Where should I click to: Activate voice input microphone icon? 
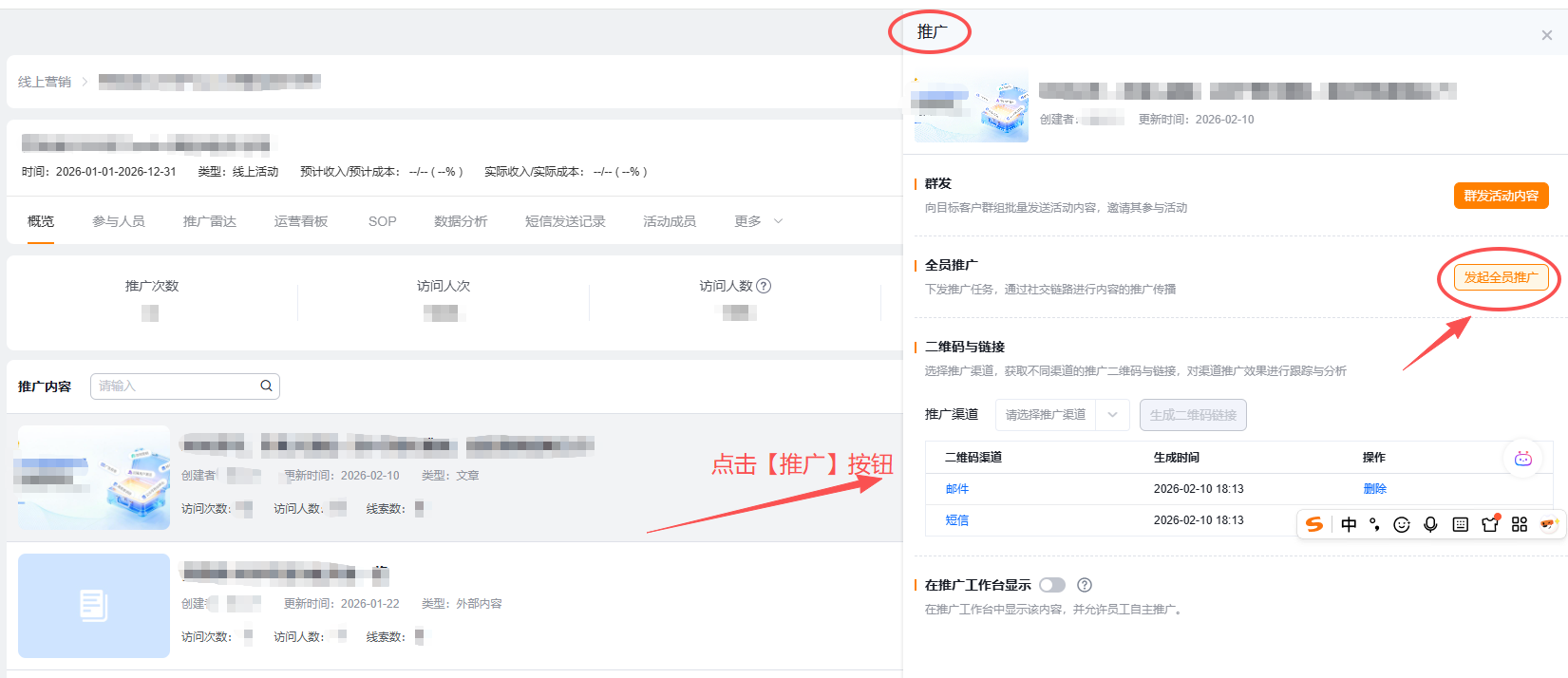coord(1430,524)
